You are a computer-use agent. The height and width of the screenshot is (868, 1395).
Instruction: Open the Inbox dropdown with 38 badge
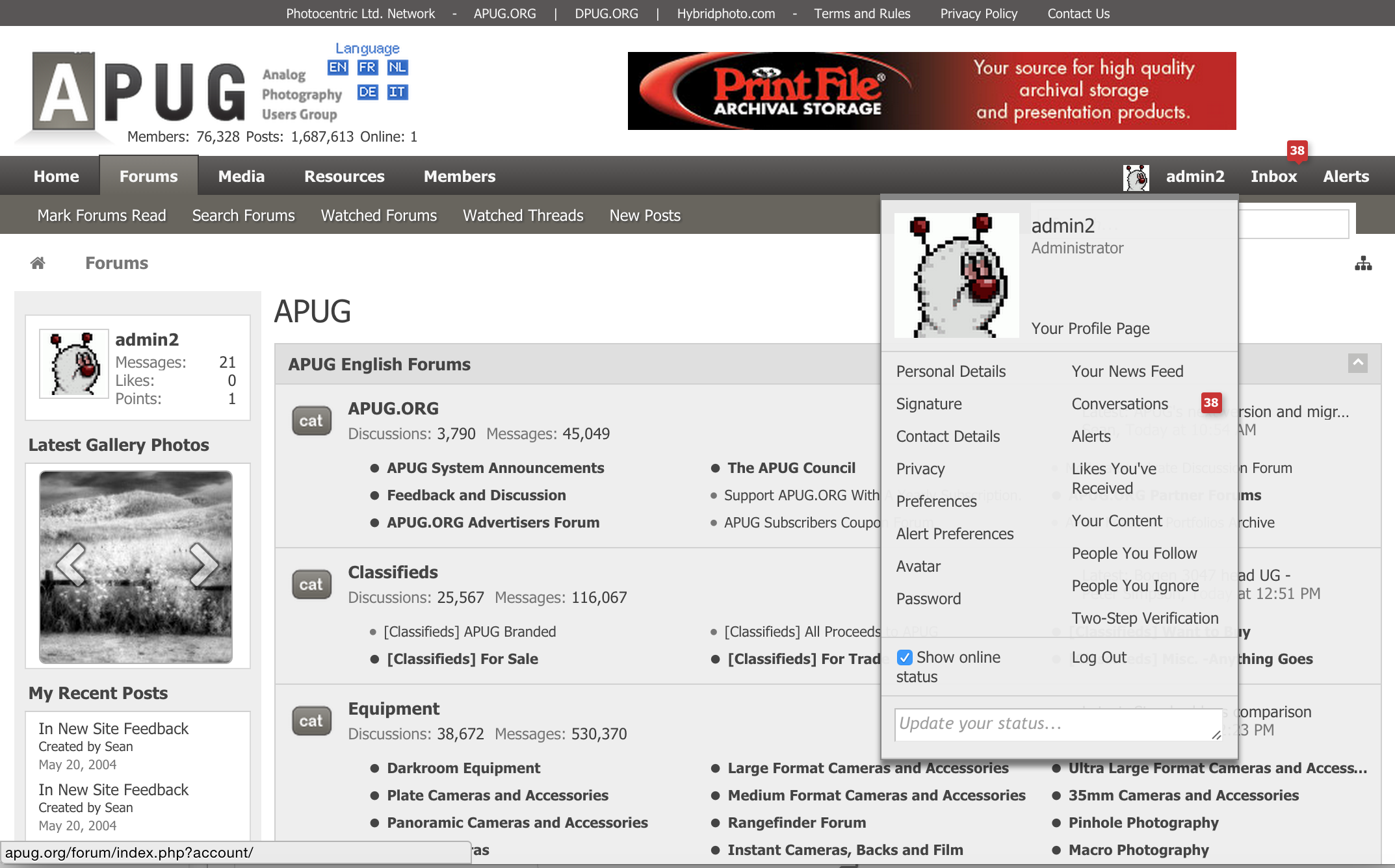[x=1273, y=177]
